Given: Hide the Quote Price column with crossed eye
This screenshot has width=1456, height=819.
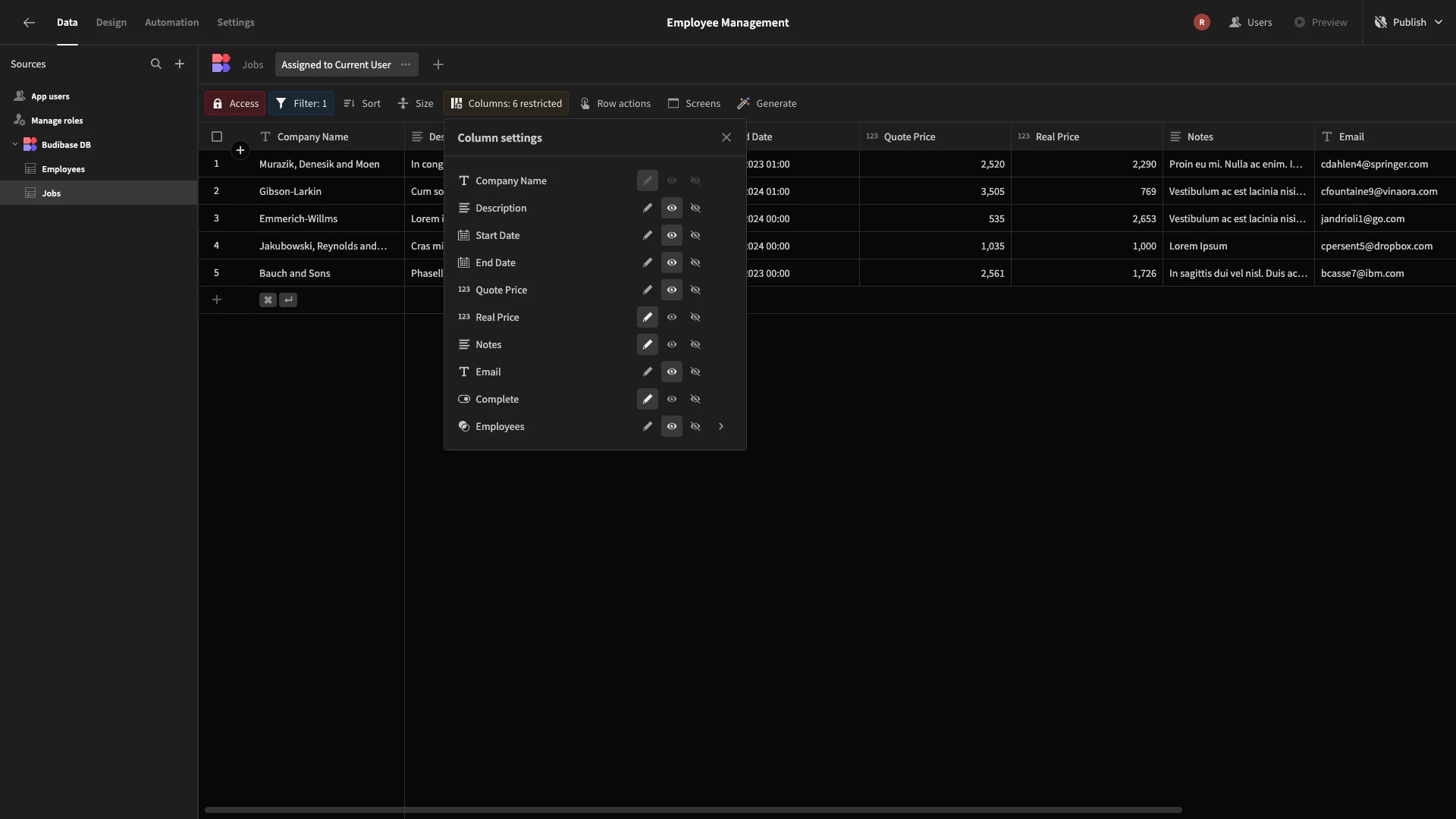Looking at the screenshot, I should tap(695, 290).
